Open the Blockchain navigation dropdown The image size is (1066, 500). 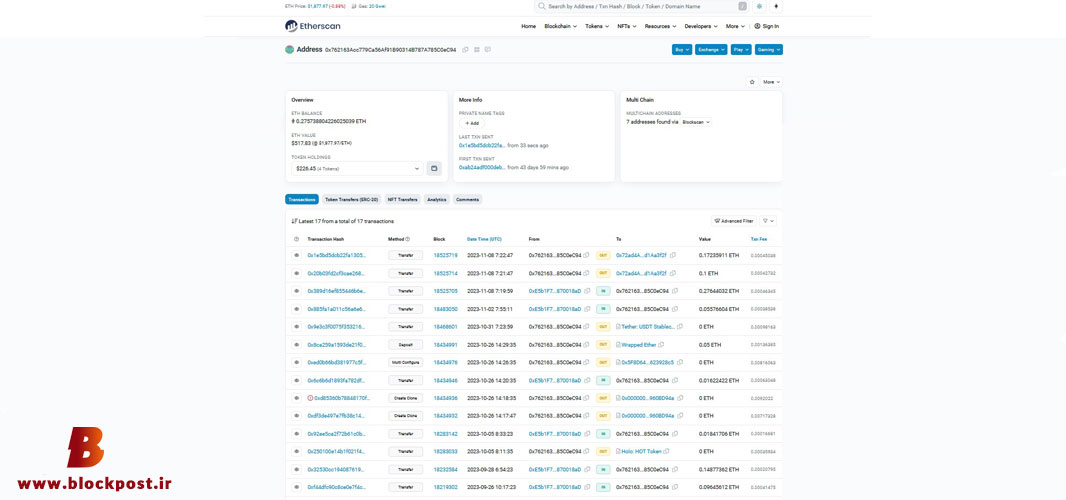click(x=560, y=26)
